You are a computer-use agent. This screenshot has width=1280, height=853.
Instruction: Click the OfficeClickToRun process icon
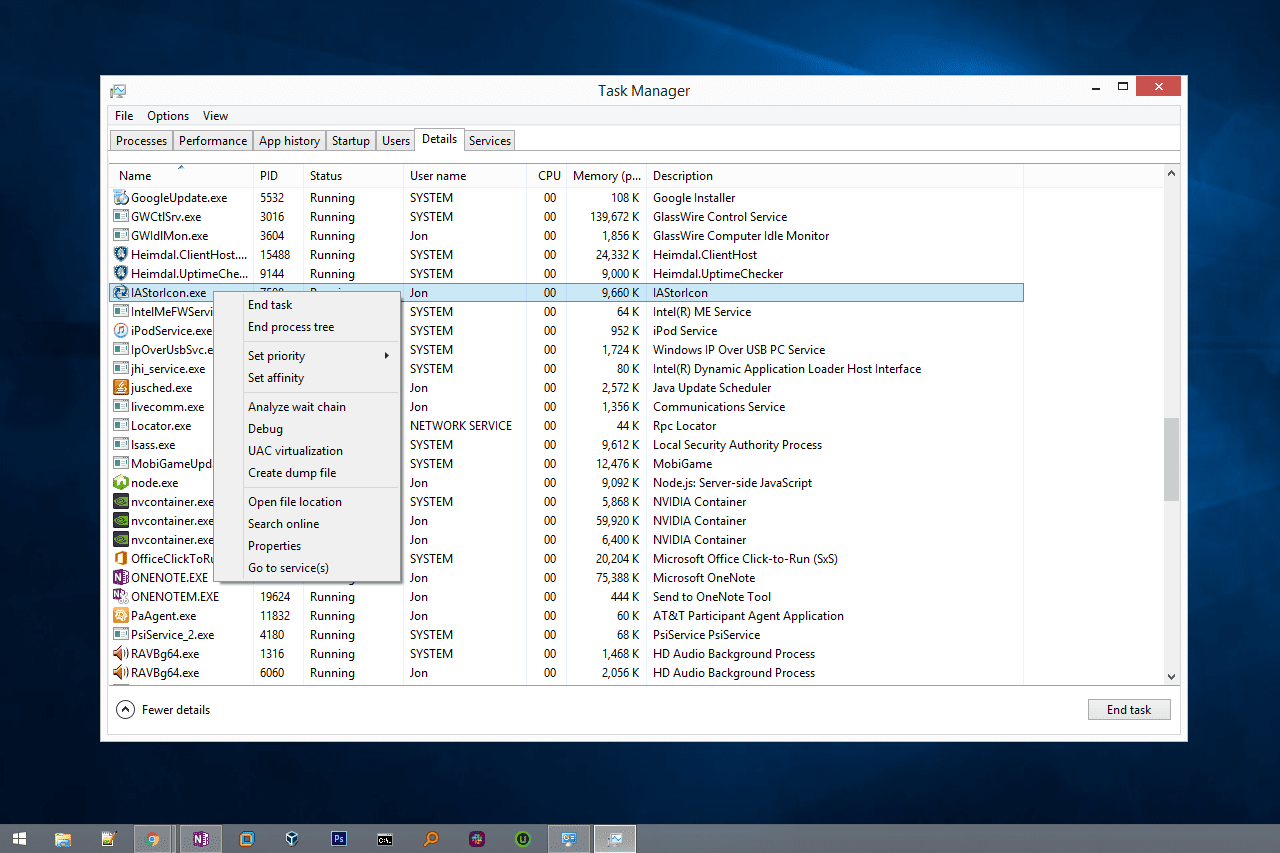click(121, 558)
